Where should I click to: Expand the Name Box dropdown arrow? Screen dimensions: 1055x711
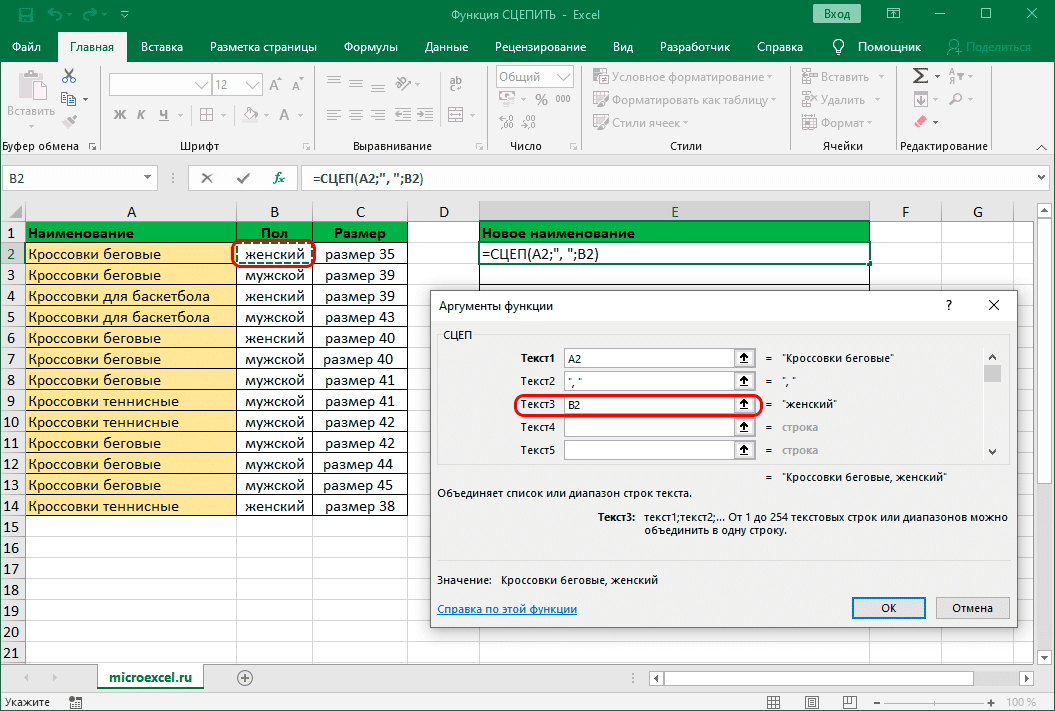click(x=147, y=178)
